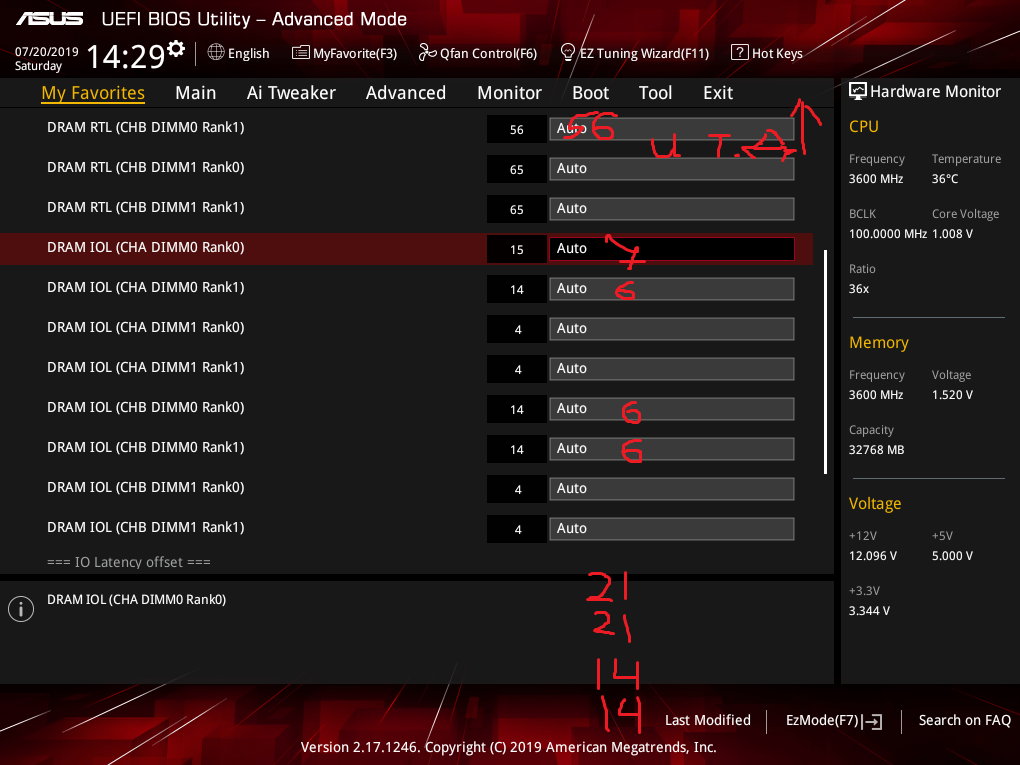Edit DRAM RTL CHB DIMM1 Rank0 field

[x=671, y=168]
